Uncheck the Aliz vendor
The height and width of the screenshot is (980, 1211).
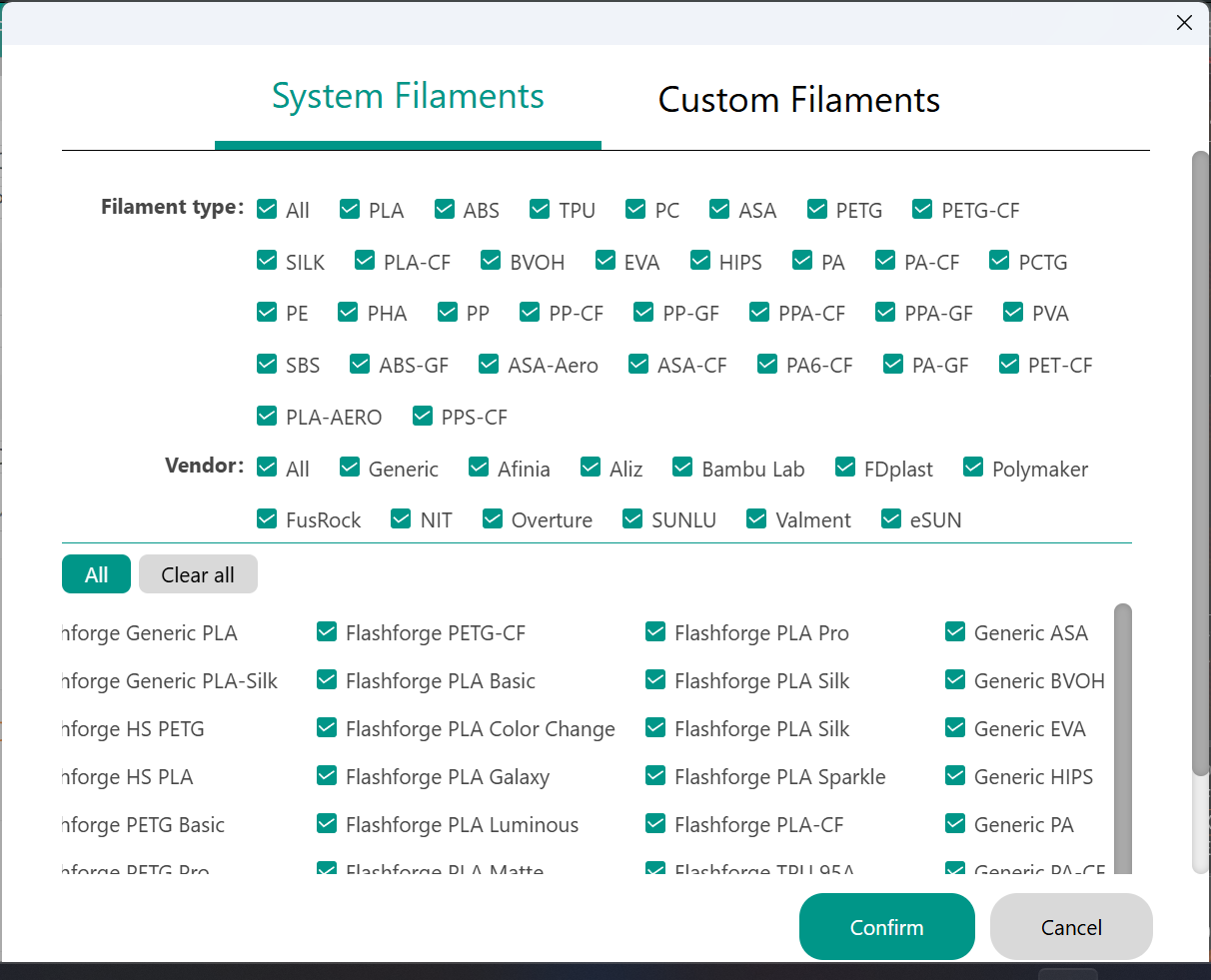[x=591, y=468]
